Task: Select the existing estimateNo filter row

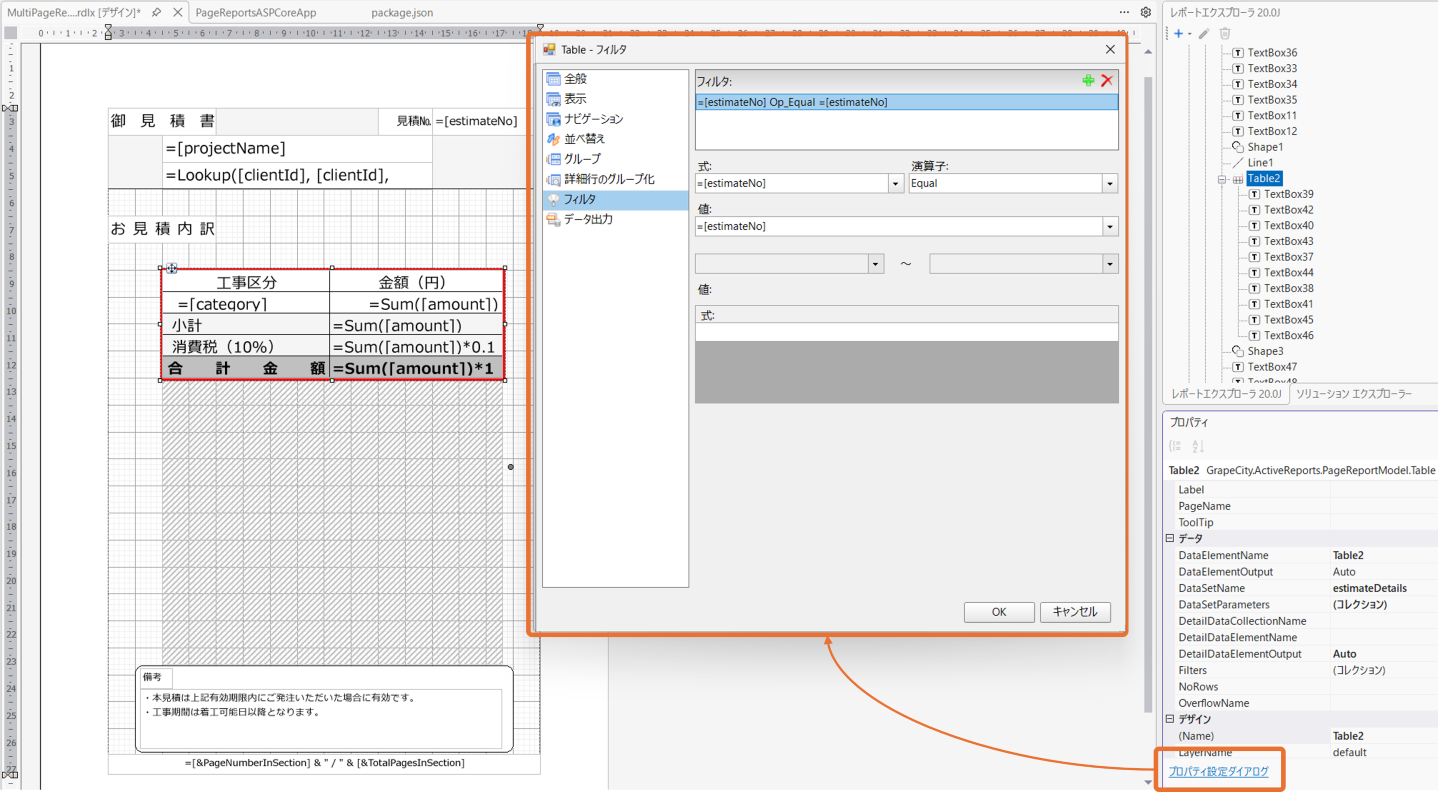Action: (906, 102)
